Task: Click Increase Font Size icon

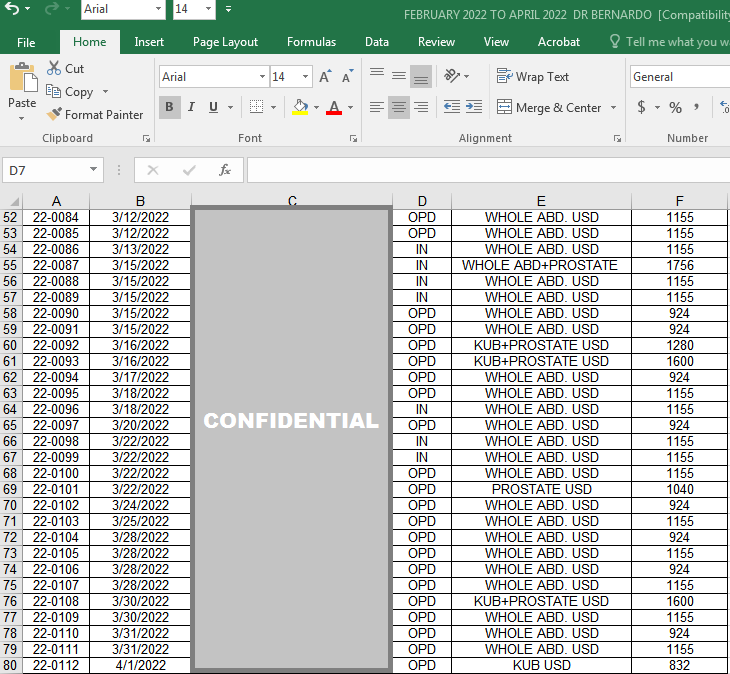Action: pyautogui.click(x=325, y=76)
